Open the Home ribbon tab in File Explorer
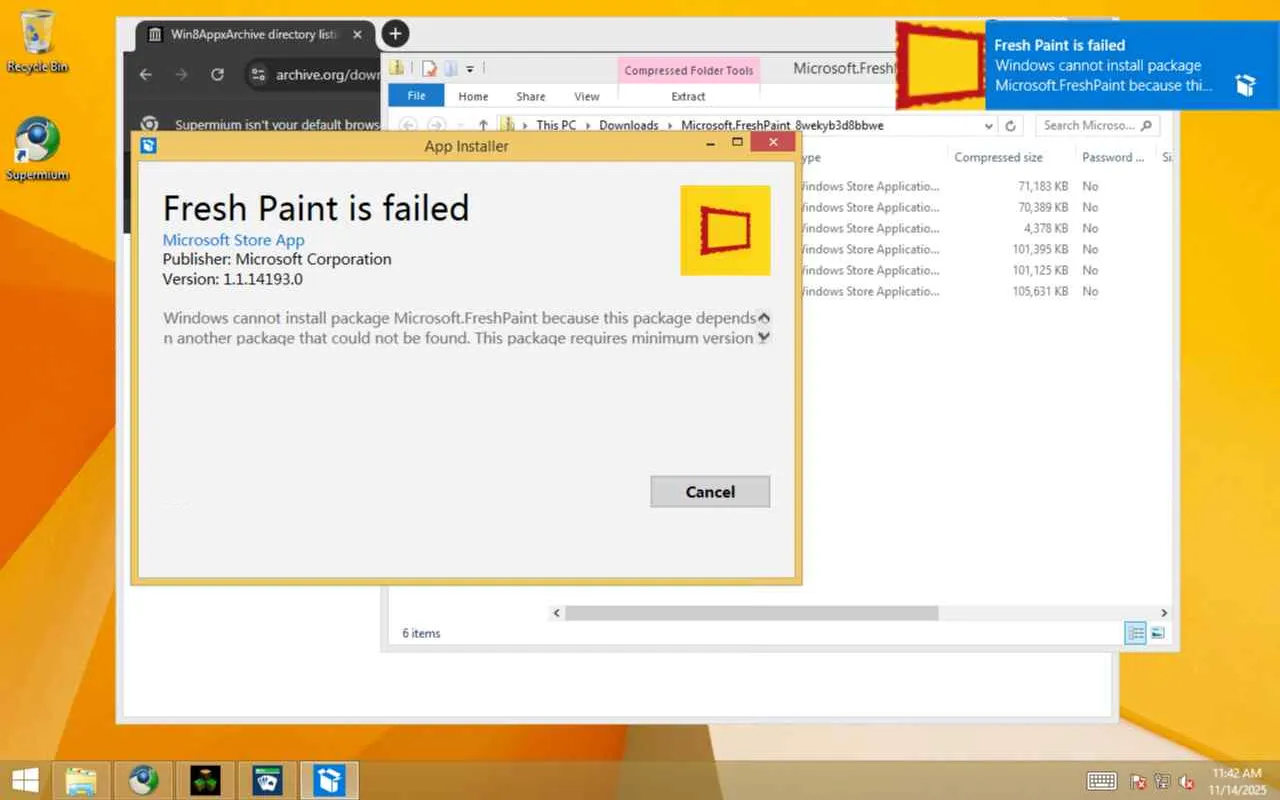This screenshot has width=1280, height=800. click(473, 96)
